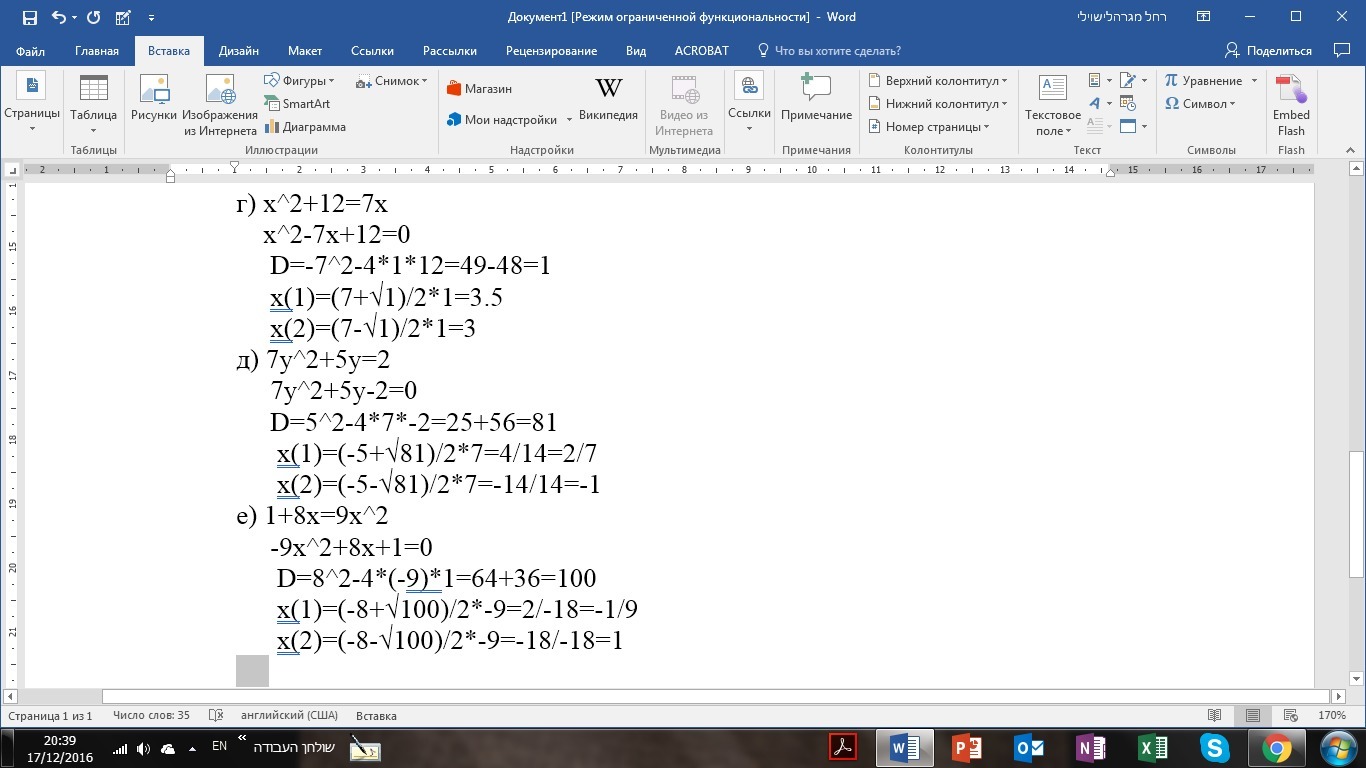Open OneNote from the taskbar

click(1091, 748)
